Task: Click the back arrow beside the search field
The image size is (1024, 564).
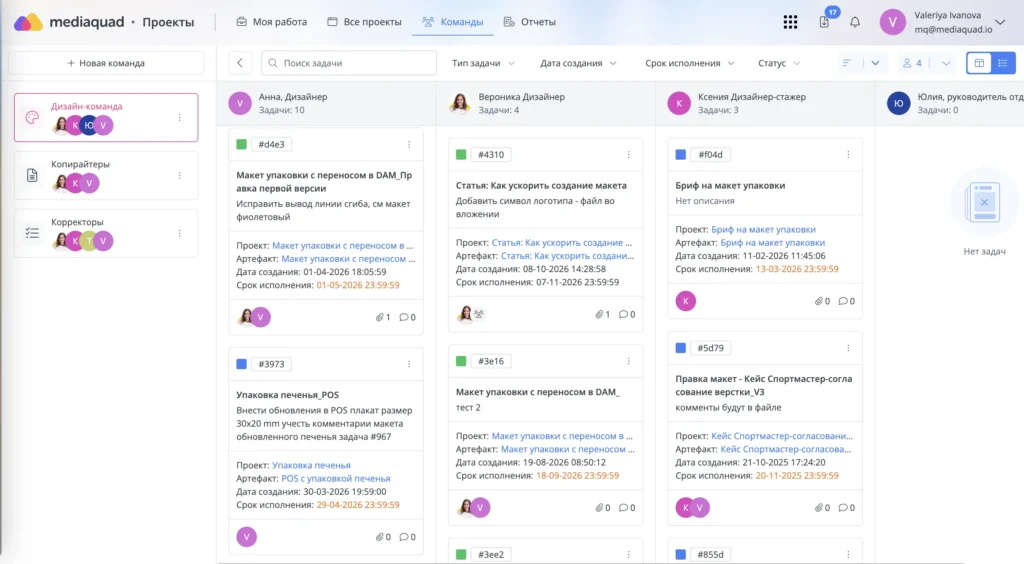Action: (x=240, y=63)
